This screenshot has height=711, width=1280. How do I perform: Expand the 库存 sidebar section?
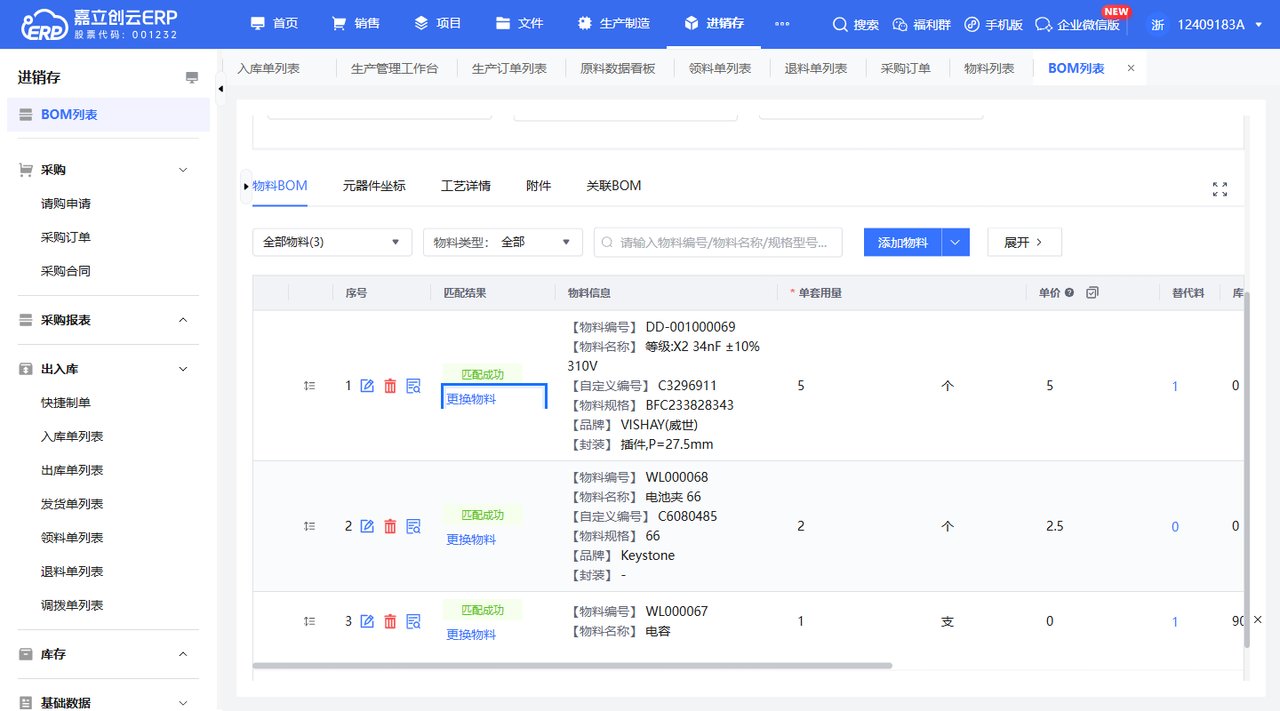pos(183,654)
